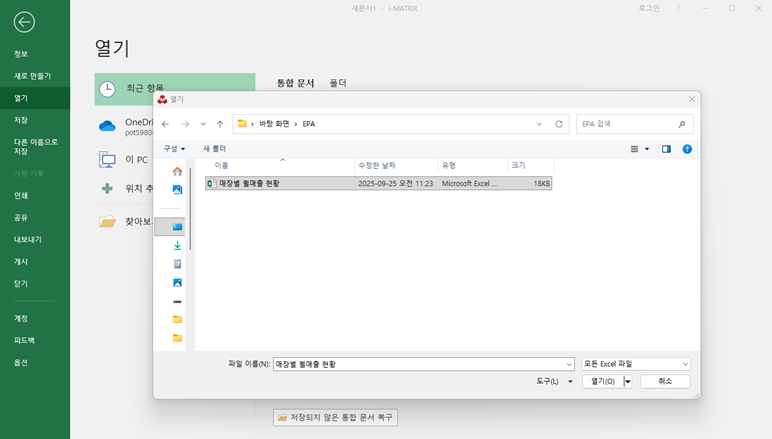Viewport: 772px width, 439px height.
Task: Open the file dialog help icon
Action: click(x=687, y=149)
